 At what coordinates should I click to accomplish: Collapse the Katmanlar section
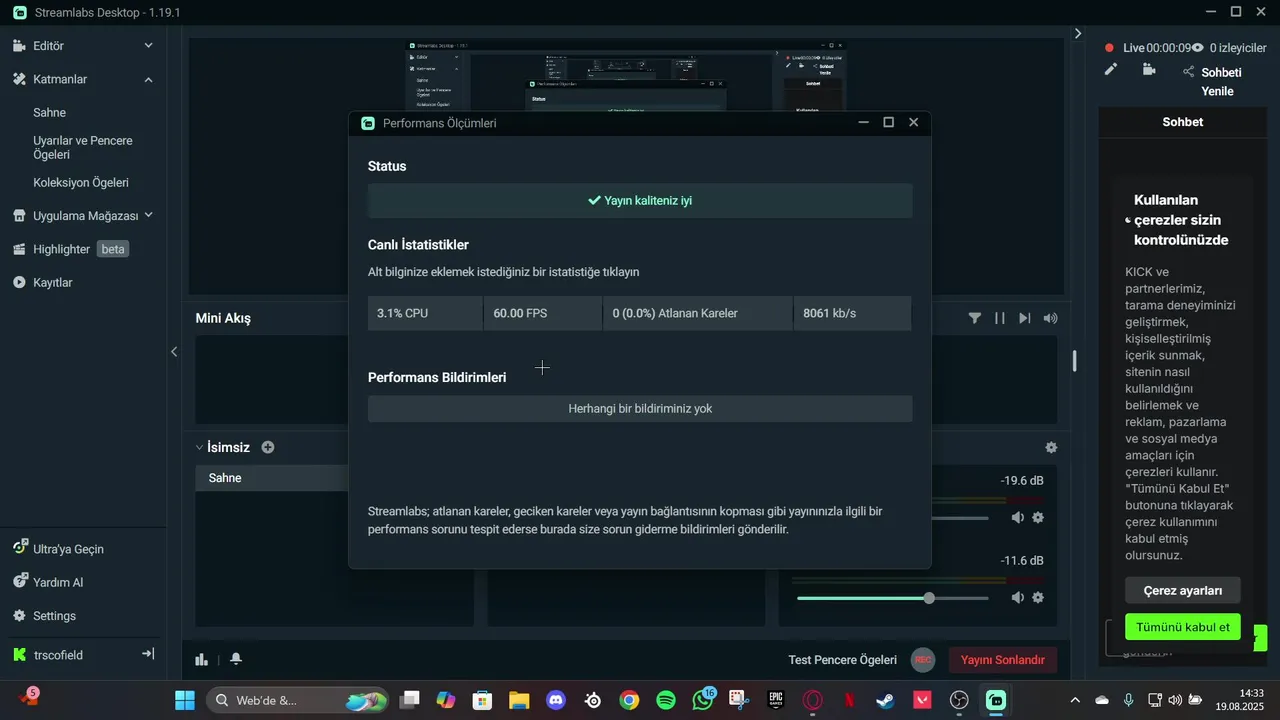[x=148, y=79]
